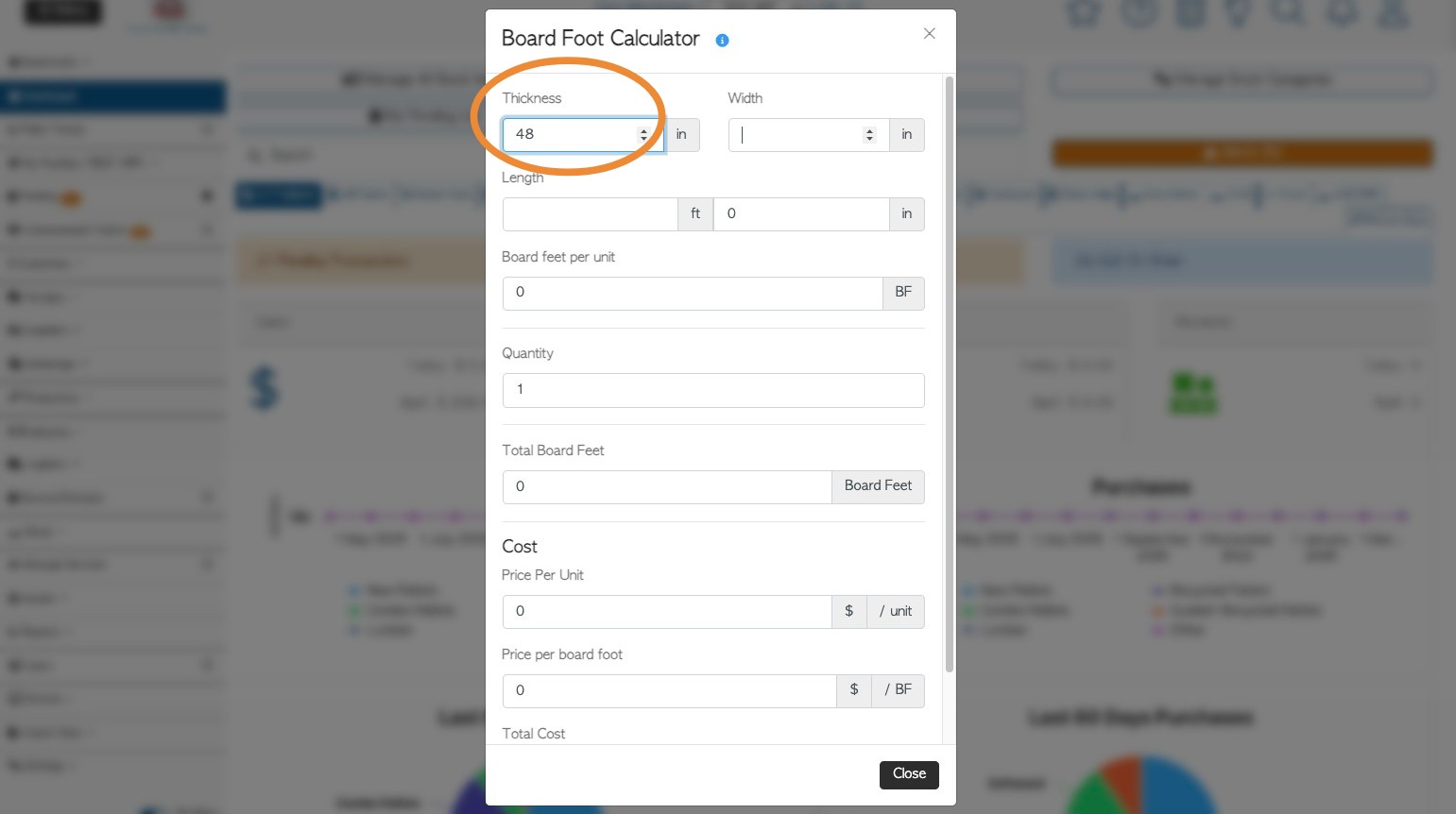Select the Board feet per unit field
This screenshot has height=814, width=1456.
coord(692,293)
